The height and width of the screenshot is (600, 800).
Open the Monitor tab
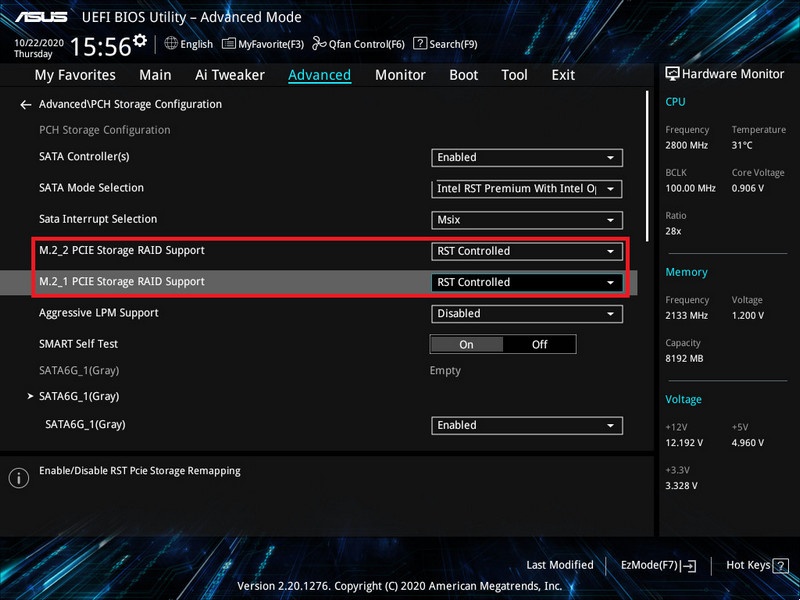(400, 75)
